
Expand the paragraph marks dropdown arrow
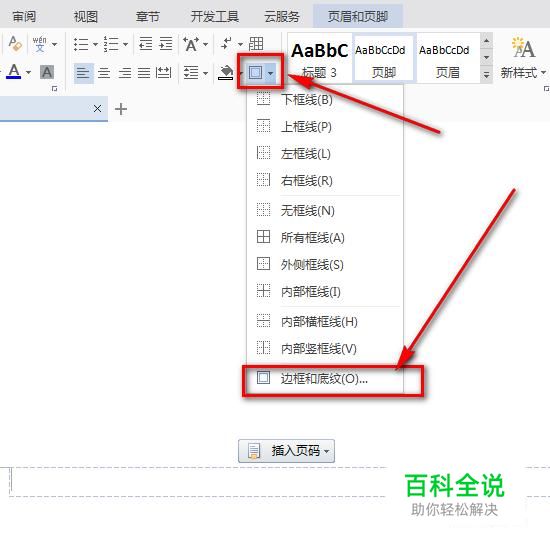tap(240, 44)
